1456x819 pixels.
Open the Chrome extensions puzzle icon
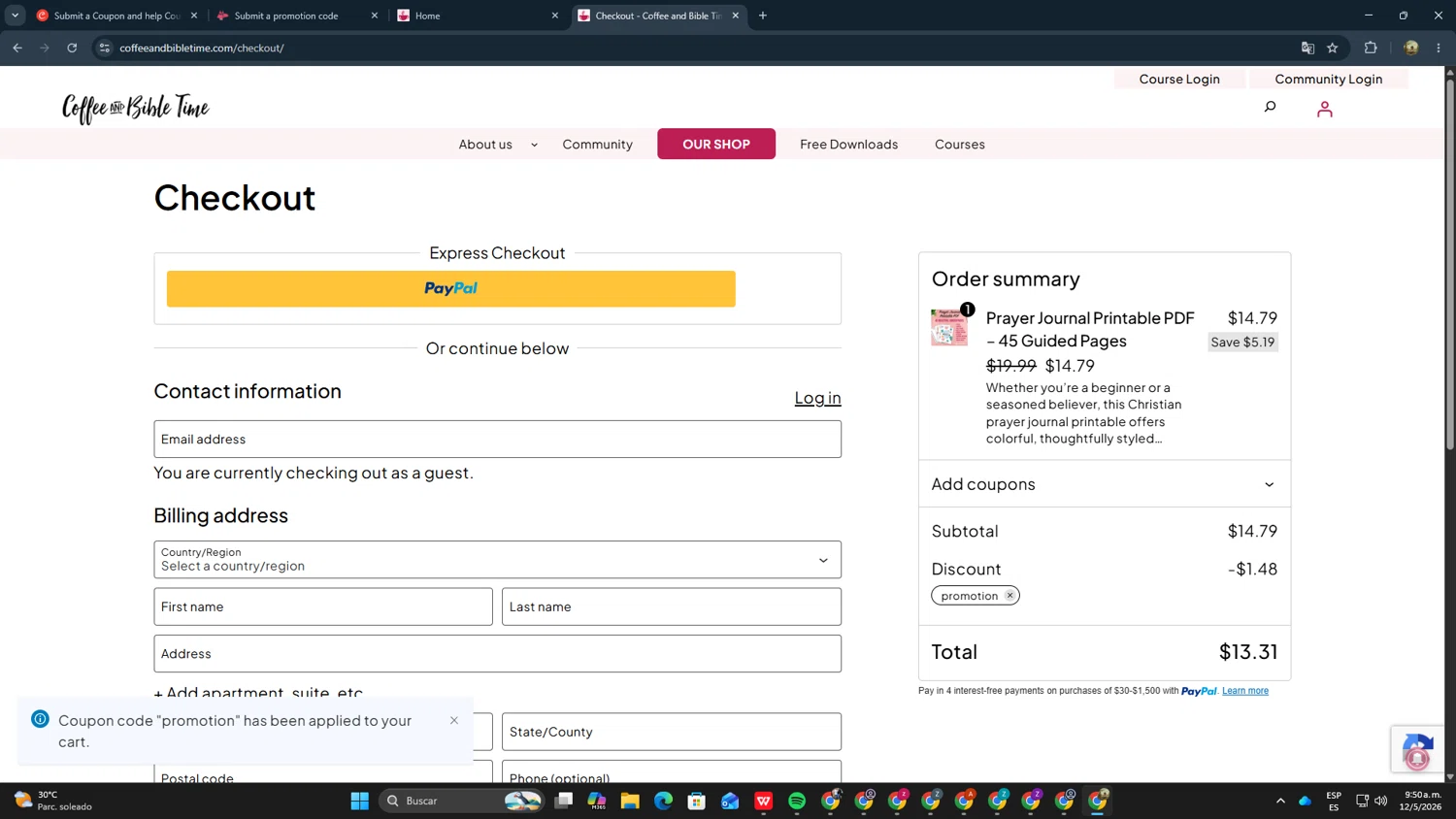(1371, 48)
